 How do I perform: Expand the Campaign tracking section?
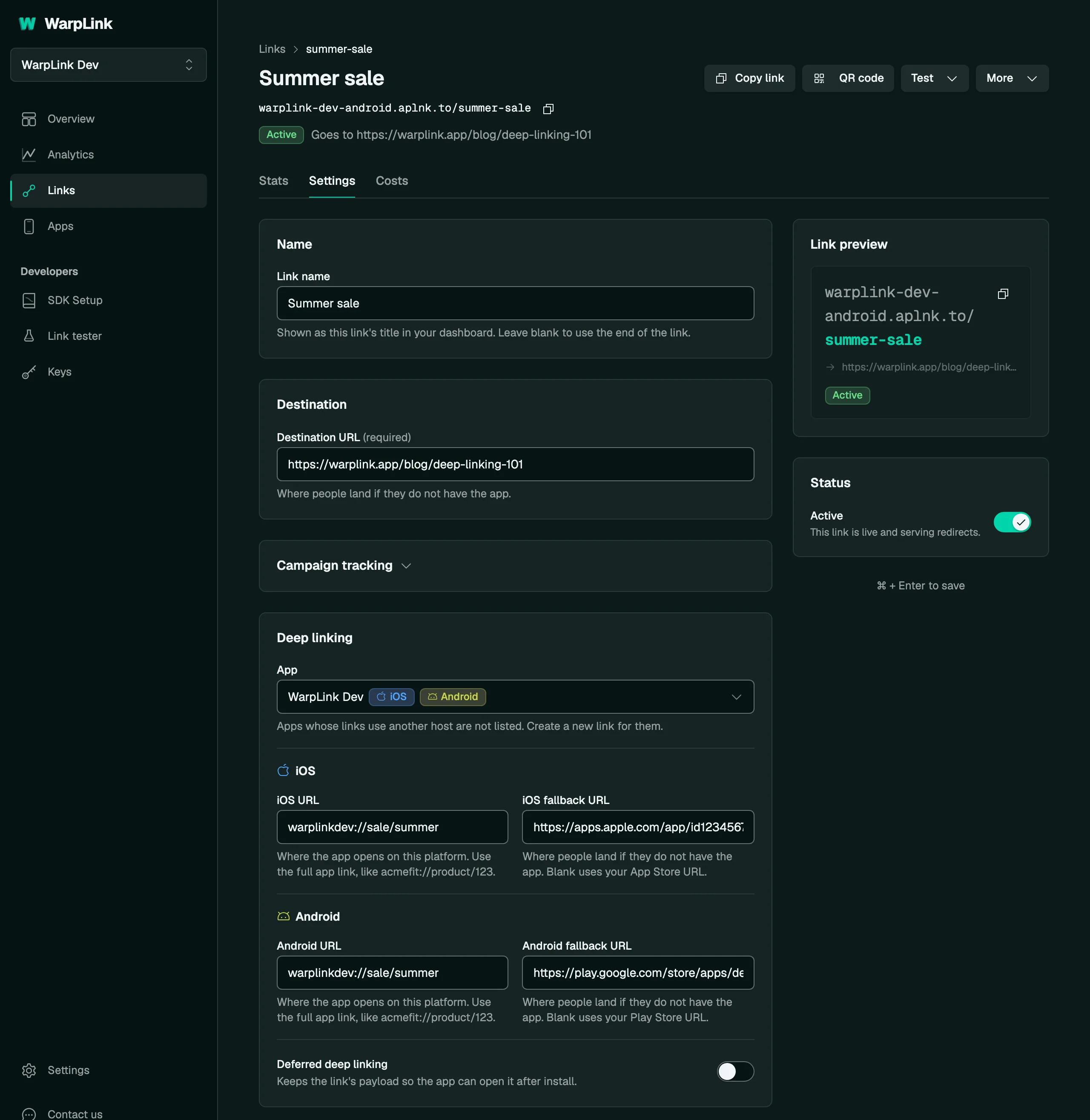344,566
